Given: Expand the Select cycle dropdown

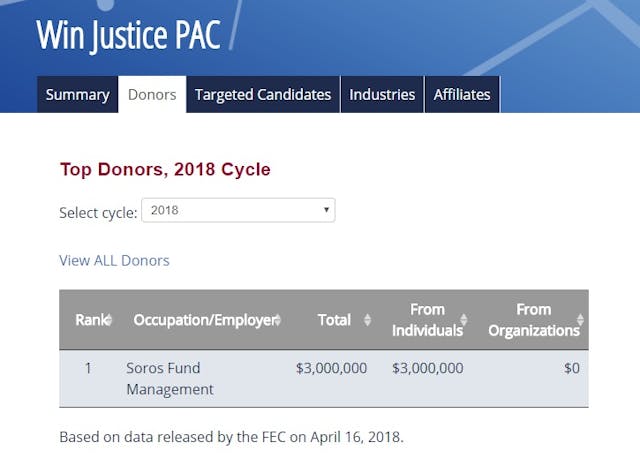Looking at the screenshot, I should pos(238,211).
